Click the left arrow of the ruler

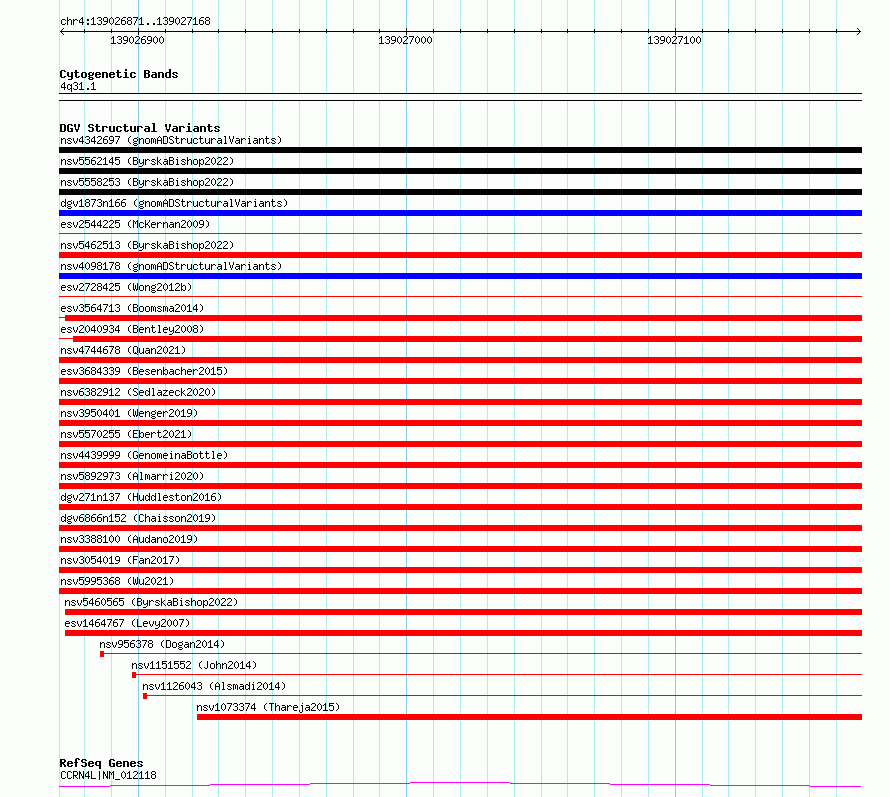coord(62,31)
